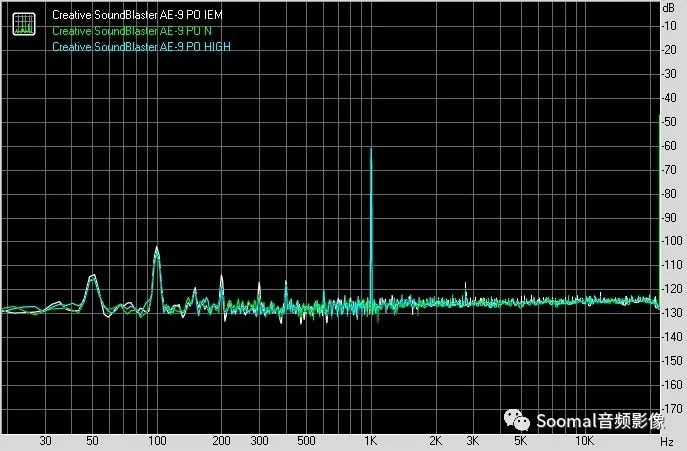
Task: Click the 100 Hz frequency axis label
Action: point(156,440)
